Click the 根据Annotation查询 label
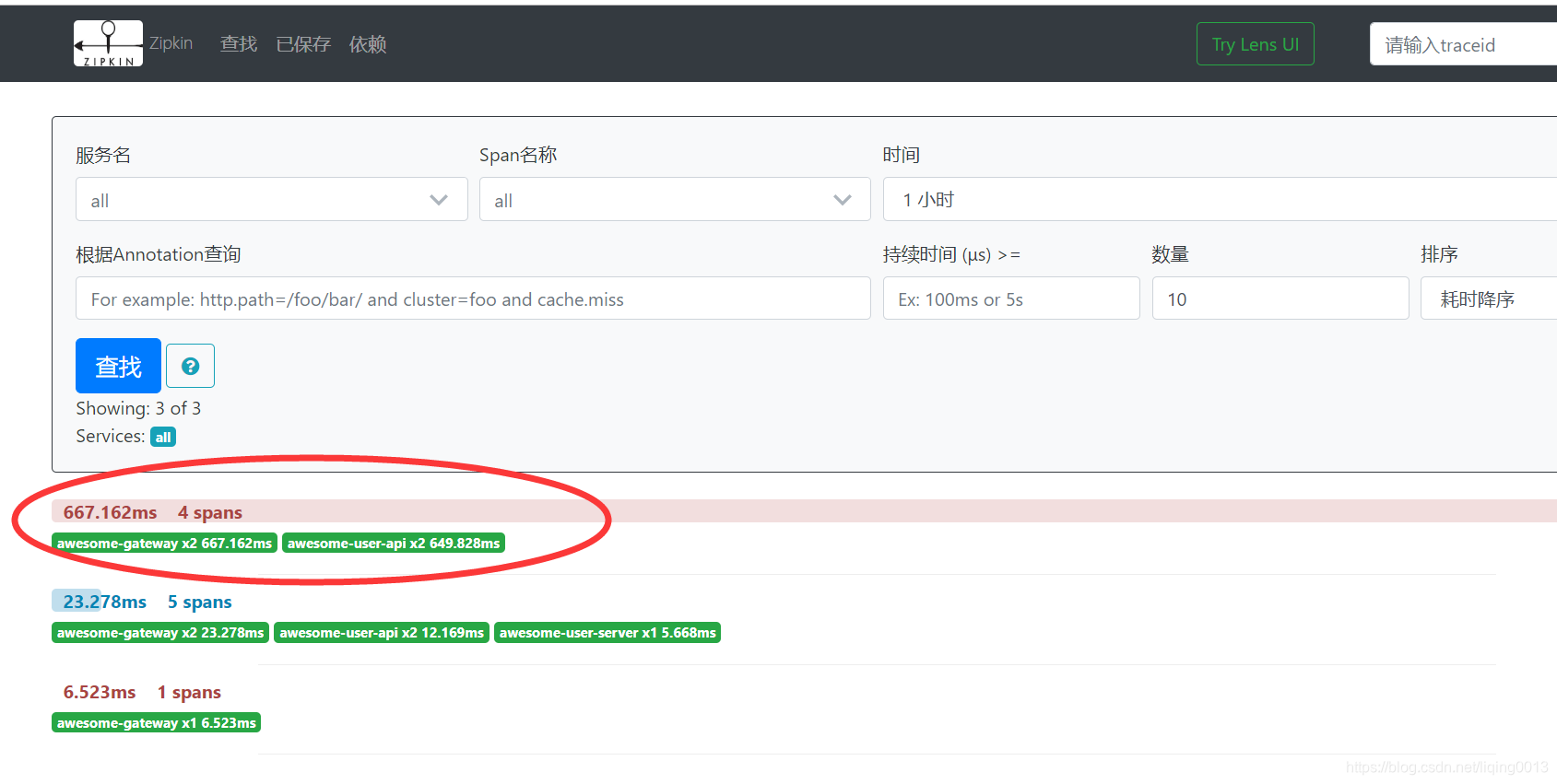The image size is (1557, 784). click(x=159, y=254)
